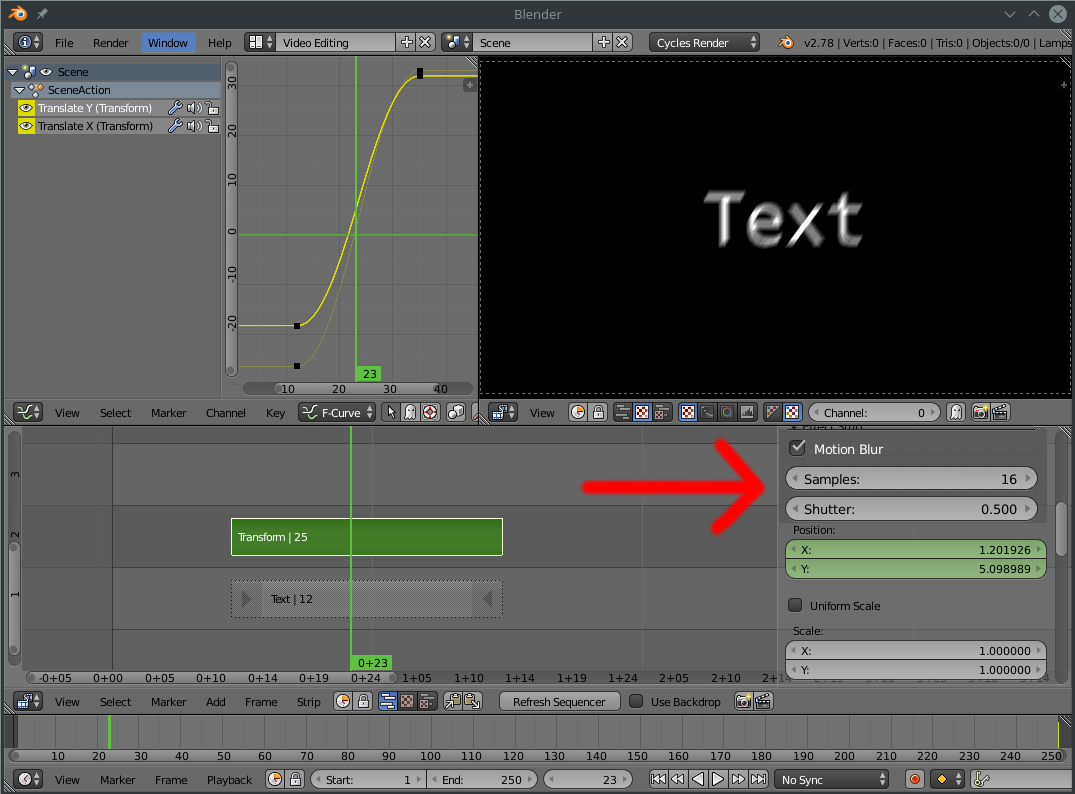Open the Strip menu in sequencer
The width and height of the screenshot is (1075, 794).
point(309,702)
